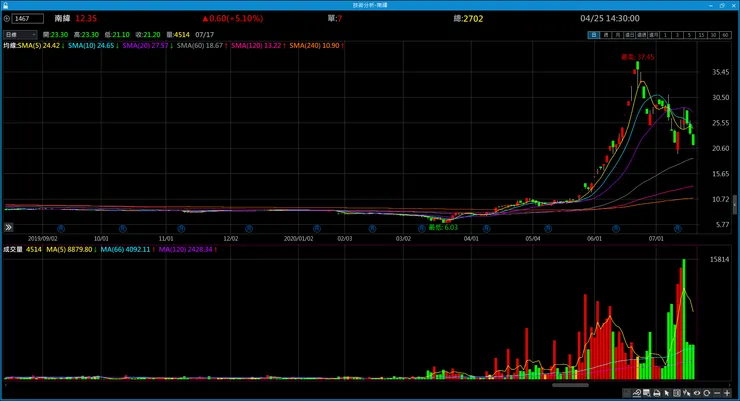Select the 日 (daily) timeframe tab
Image resolution: width=740 pixels, height=401 pixels.
tap(594, 35)
